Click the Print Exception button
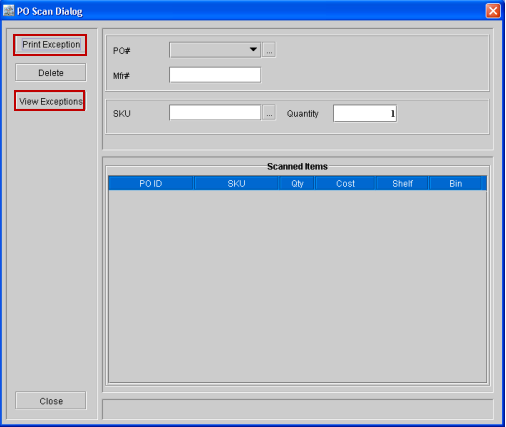Screen dimensions: 506x427 (50, 45)
